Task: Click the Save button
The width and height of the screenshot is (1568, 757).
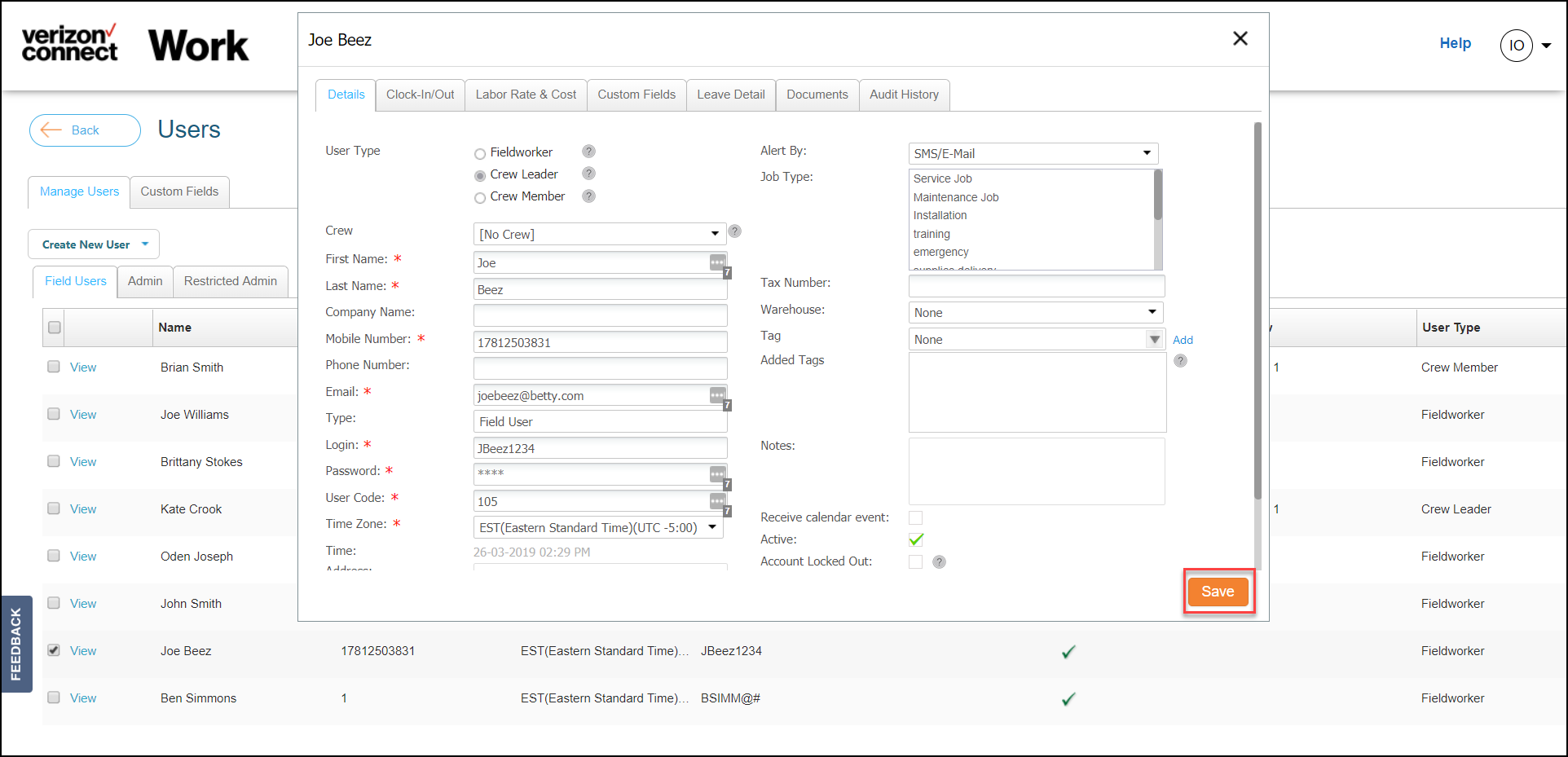Action: [1218, 592]
